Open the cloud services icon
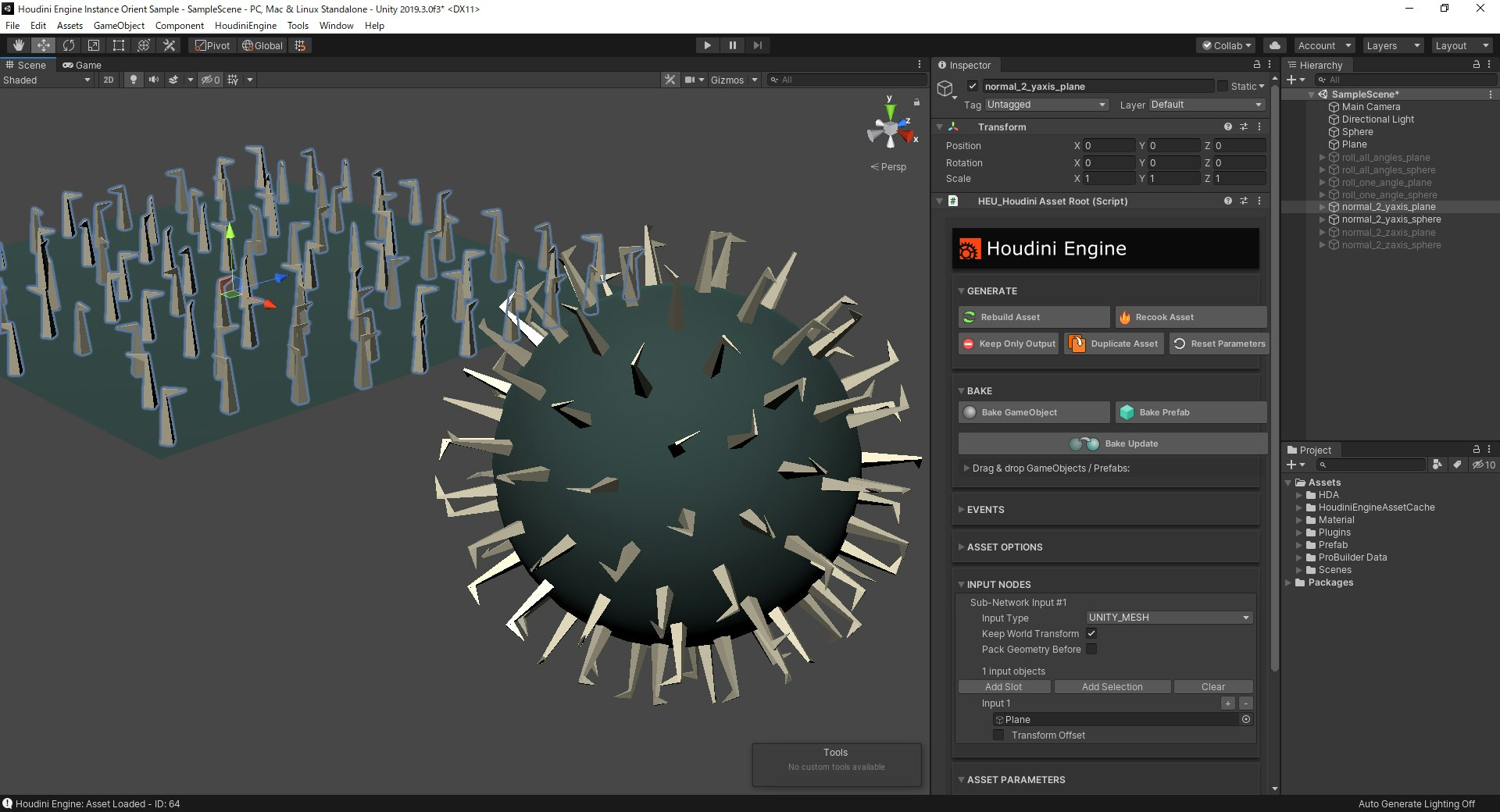Viewport: 1500px width, 812px height. pos(1274,45)
